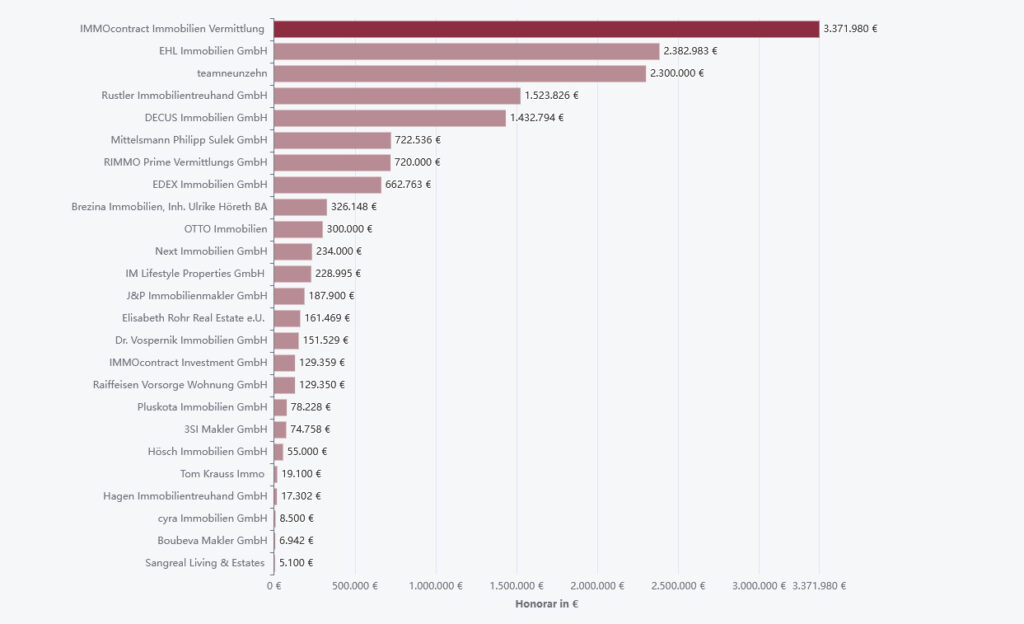This screenshot has height=624, width=1024.
Task: Click label '3SI Makler GmbH'
Action: 225,429
